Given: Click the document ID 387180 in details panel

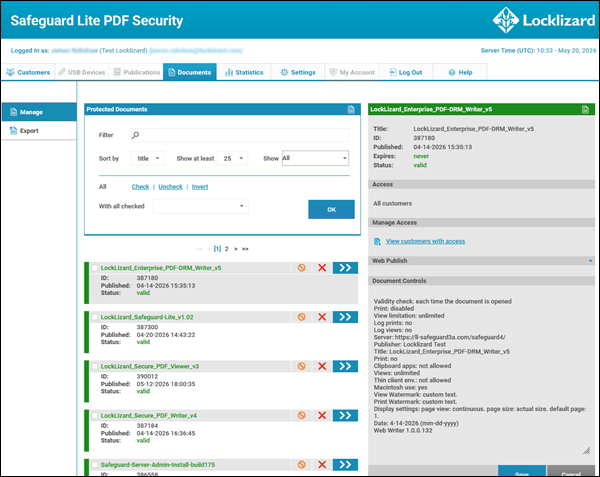Looking at the screenshot, I should point(424,138).
